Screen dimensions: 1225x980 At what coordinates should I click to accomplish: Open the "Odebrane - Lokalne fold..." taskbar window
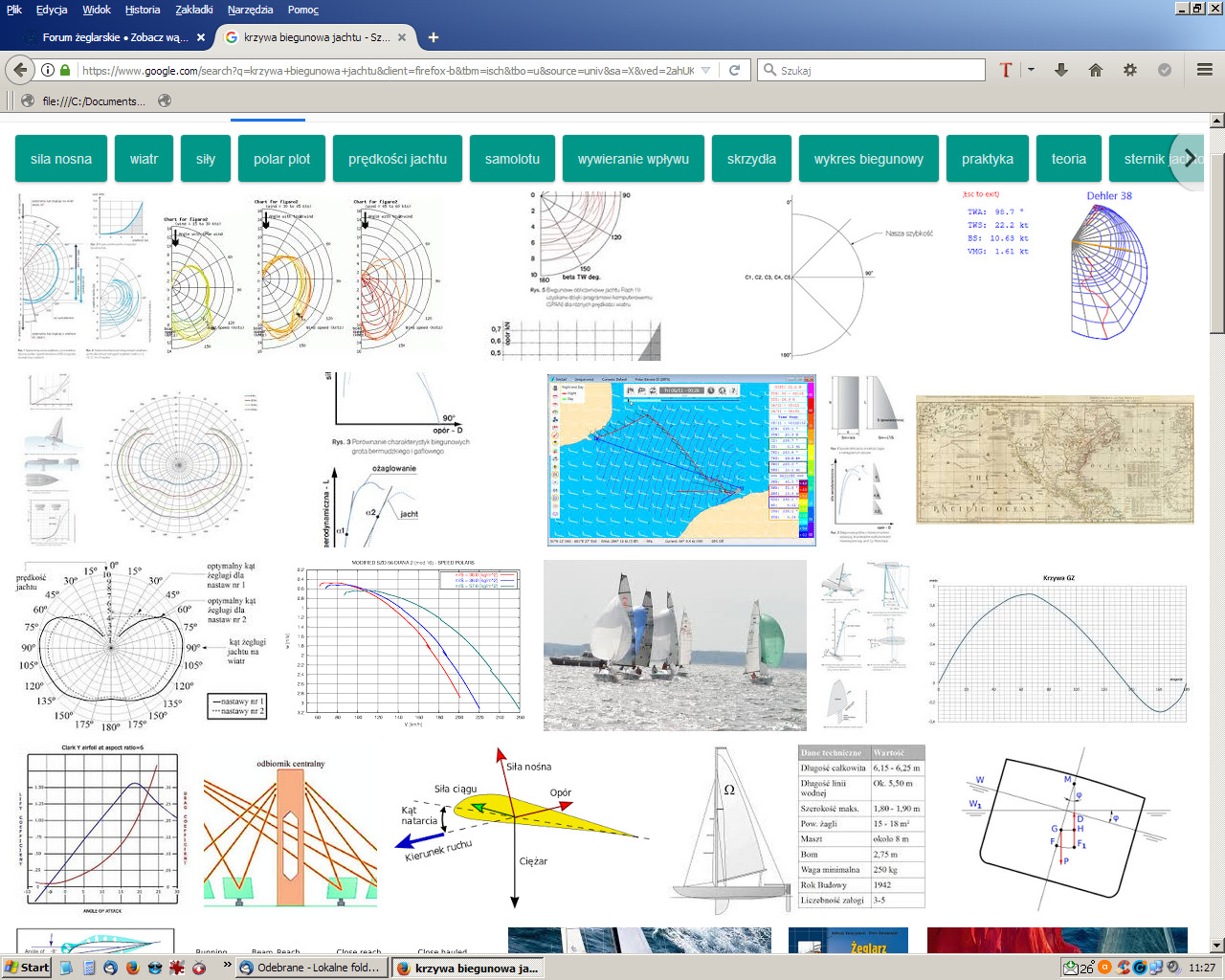click(x=309, y=968)
